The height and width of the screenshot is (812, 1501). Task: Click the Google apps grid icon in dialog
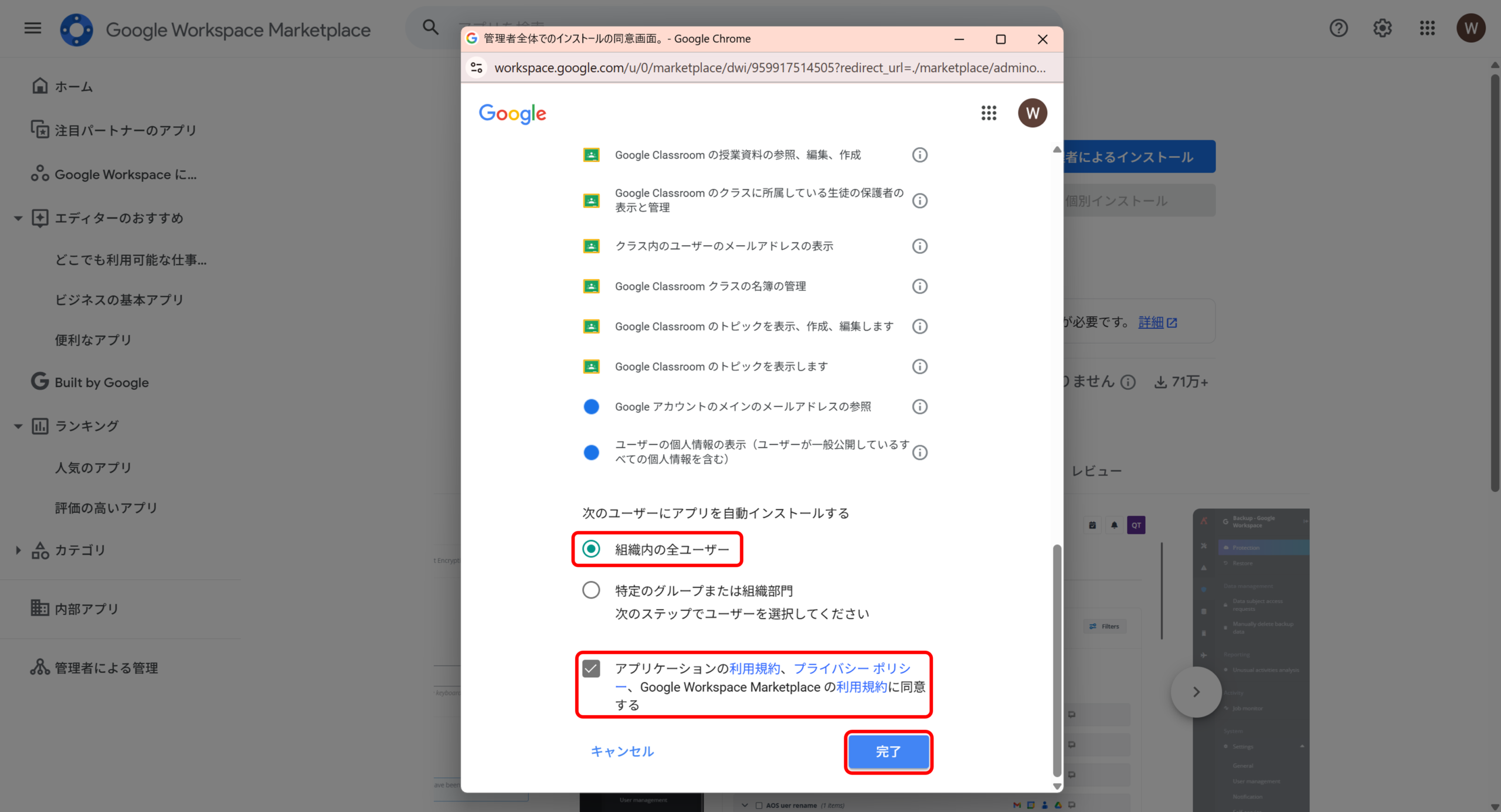point(989,113)
